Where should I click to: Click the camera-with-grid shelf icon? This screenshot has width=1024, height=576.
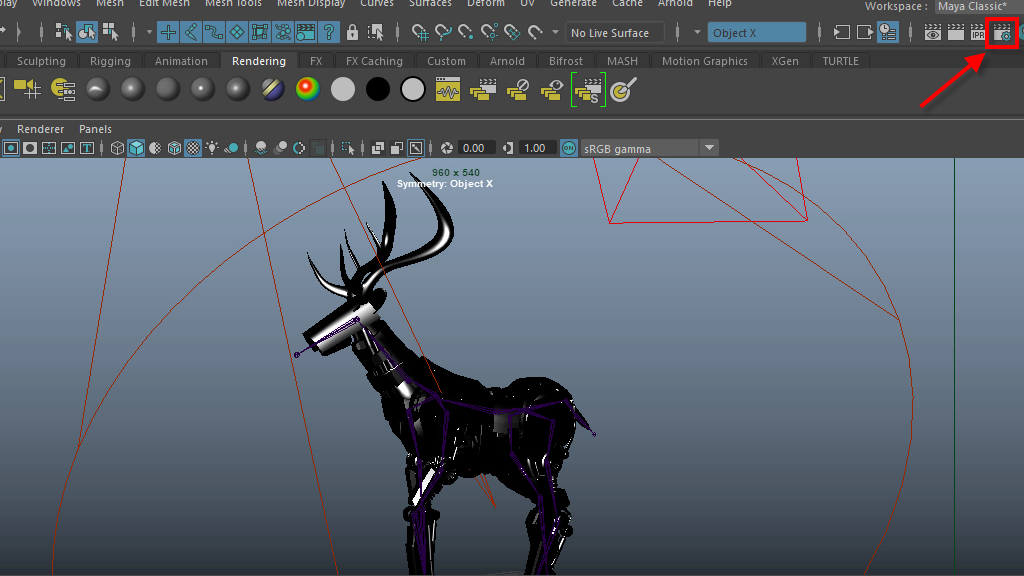27,89
